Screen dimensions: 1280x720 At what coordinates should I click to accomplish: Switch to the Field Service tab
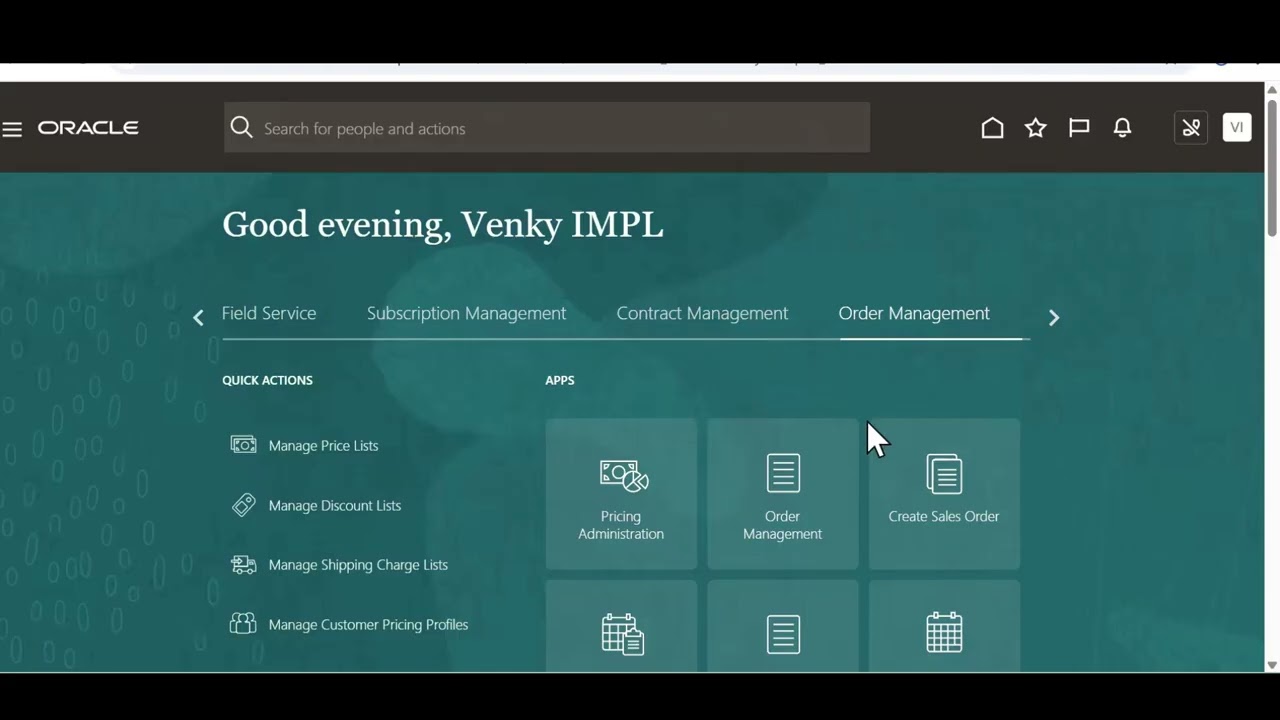click(269, 313)
